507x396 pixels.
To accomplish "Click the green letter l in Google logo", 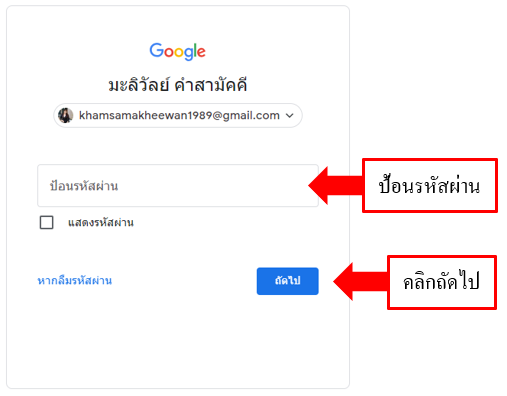I will pos(195,50).
